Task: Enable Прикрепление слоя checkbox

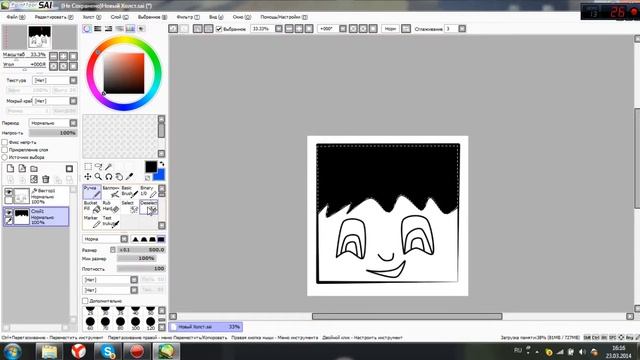Action: (x=5, y=150)
